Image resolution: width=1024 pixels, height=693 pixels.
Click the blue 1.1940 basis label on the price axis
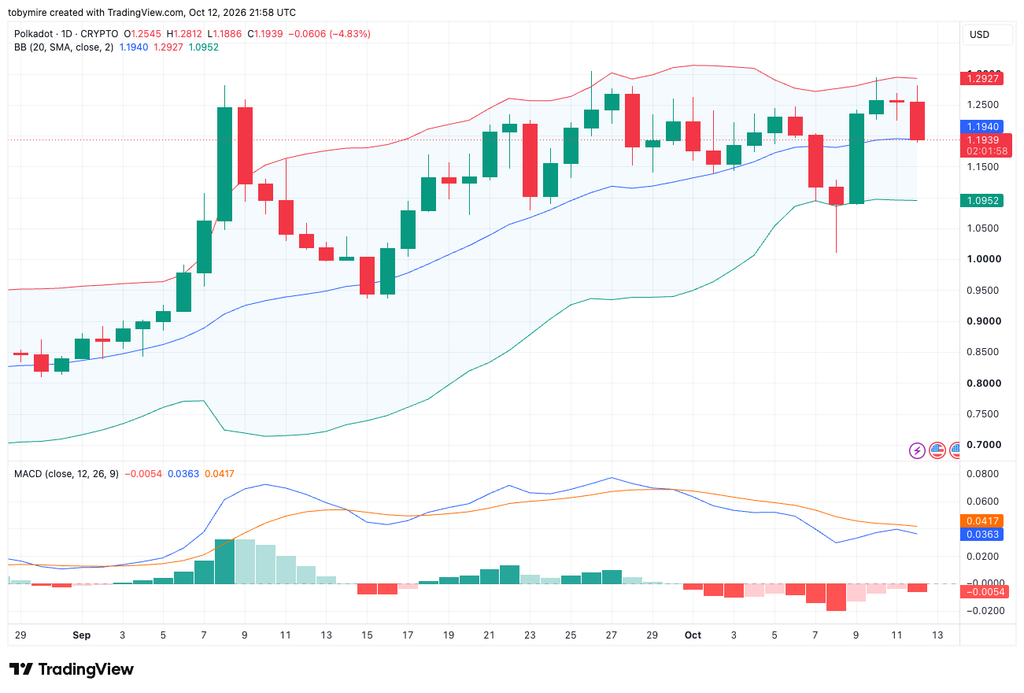[982, 127]
